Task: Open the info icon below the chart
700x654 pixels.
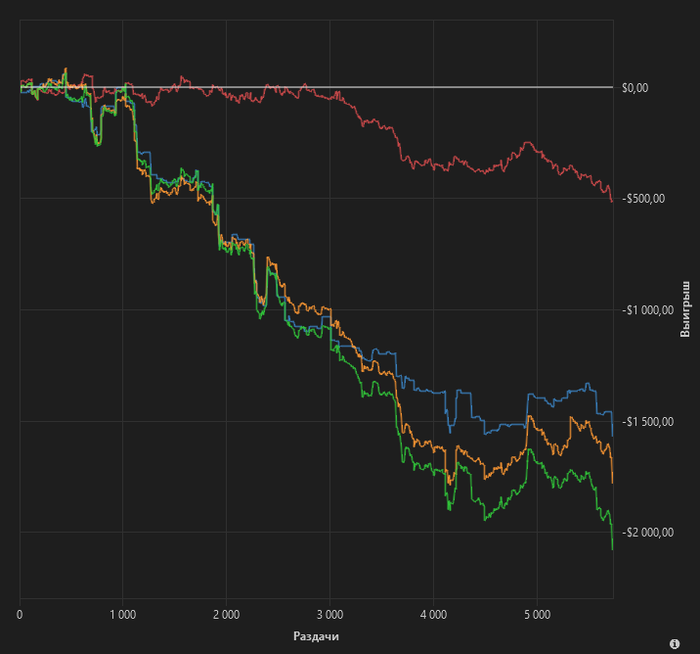Action: pos(675,644)
